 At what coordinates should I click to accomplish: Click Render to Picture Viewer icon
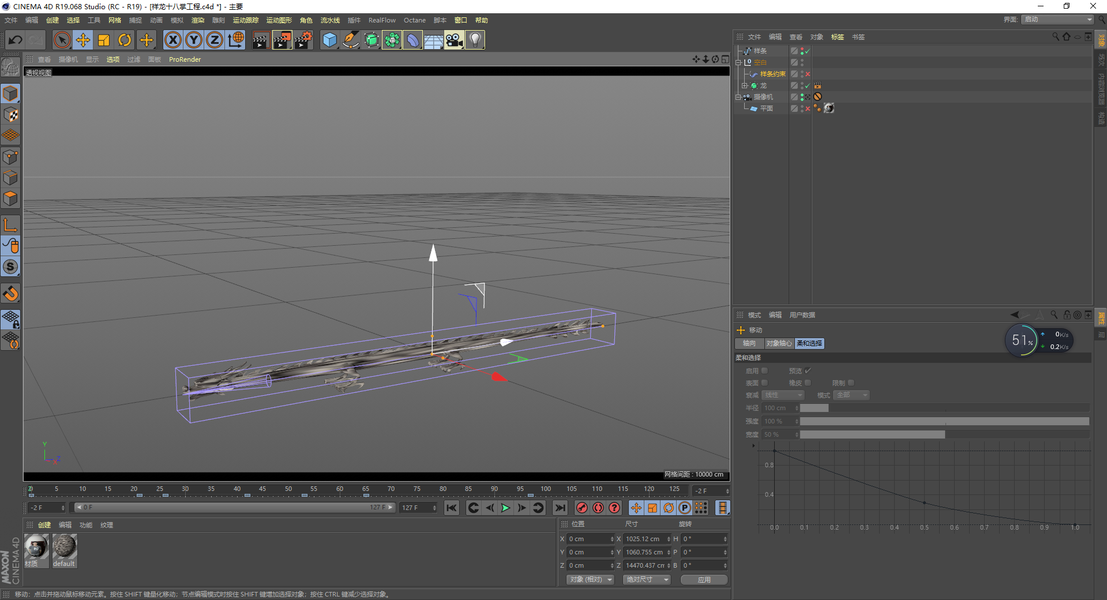tap(282, 40)
